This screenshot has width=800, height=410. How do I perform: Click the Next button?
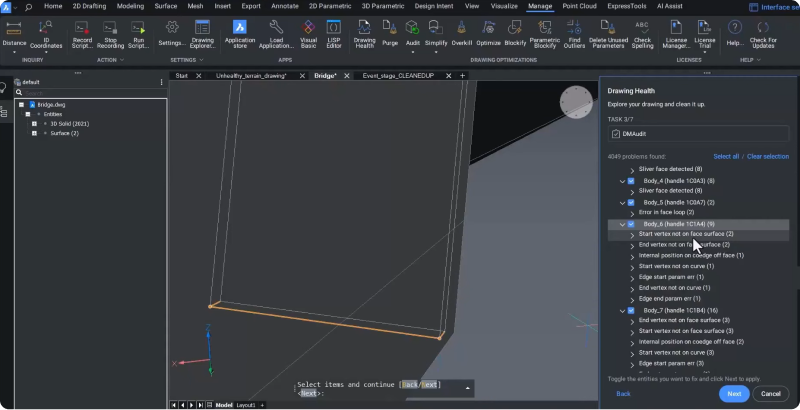click(x=733, y=394)
